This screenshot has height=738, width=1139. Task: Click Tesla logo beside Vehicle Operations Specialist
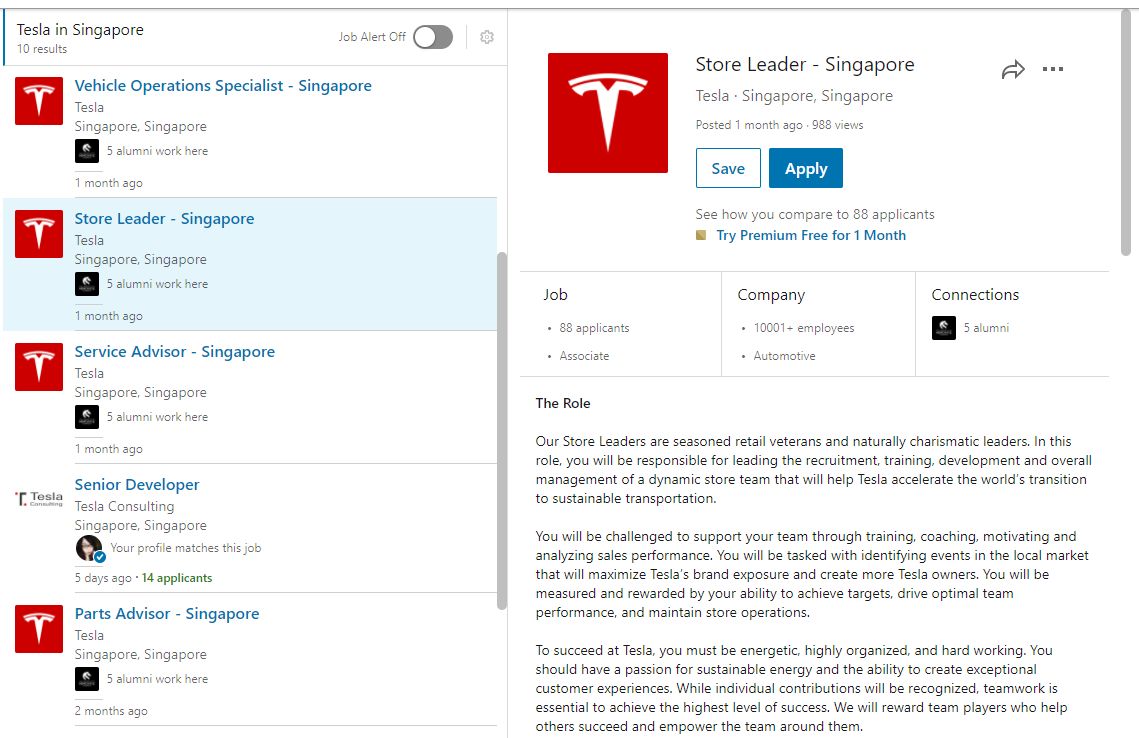click(39, 101)
